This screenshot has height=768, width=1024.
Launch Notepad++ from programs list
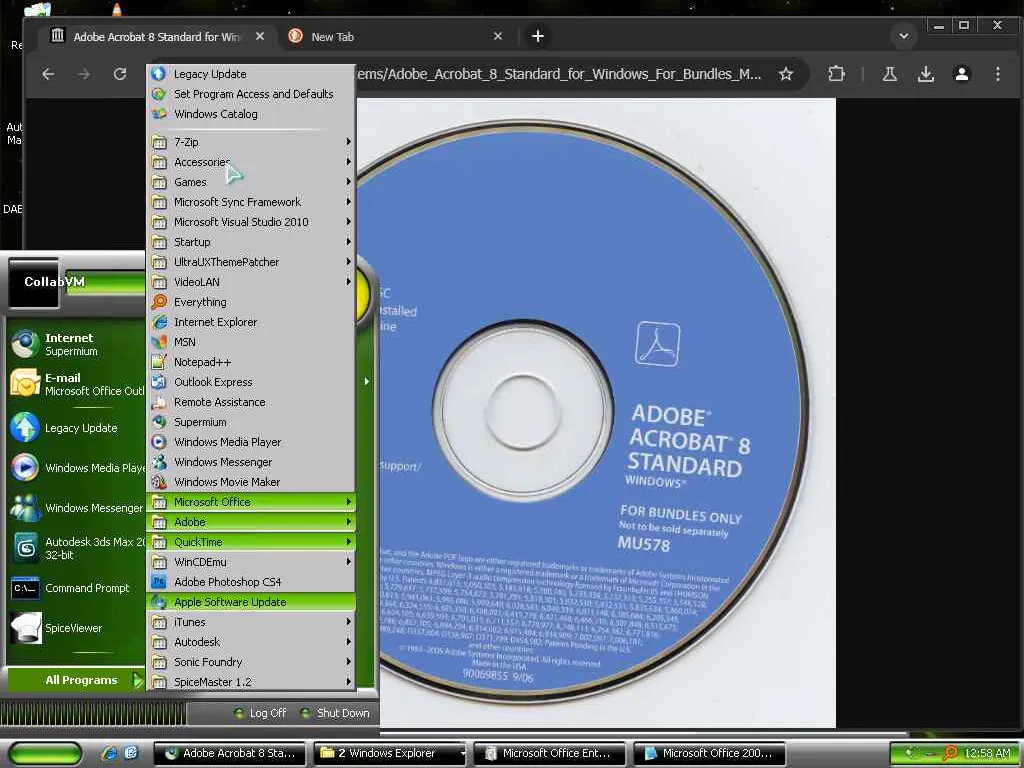pos(251,362)
